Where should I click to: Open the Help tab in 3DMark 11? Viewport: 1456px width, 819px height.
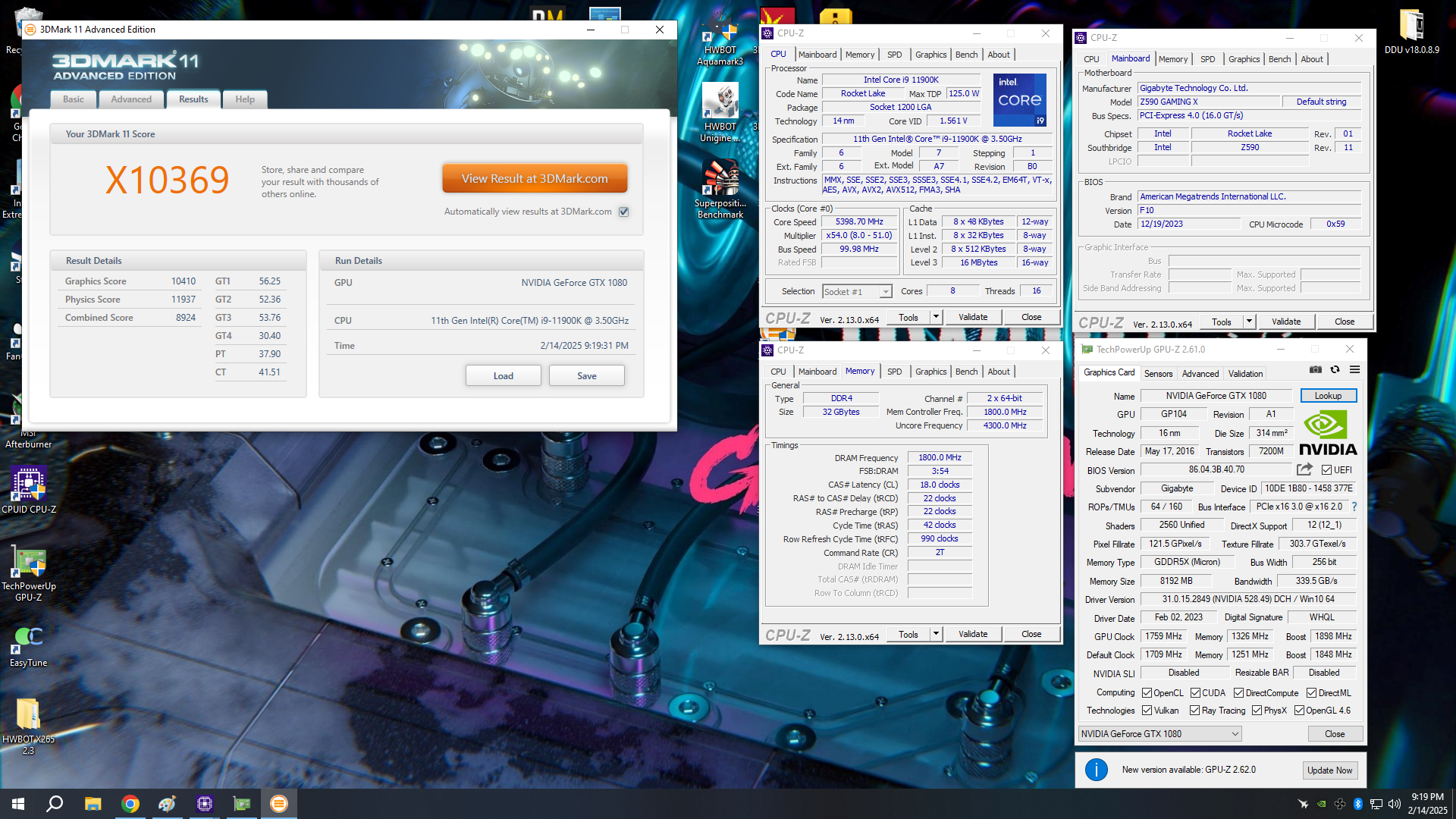245,99
